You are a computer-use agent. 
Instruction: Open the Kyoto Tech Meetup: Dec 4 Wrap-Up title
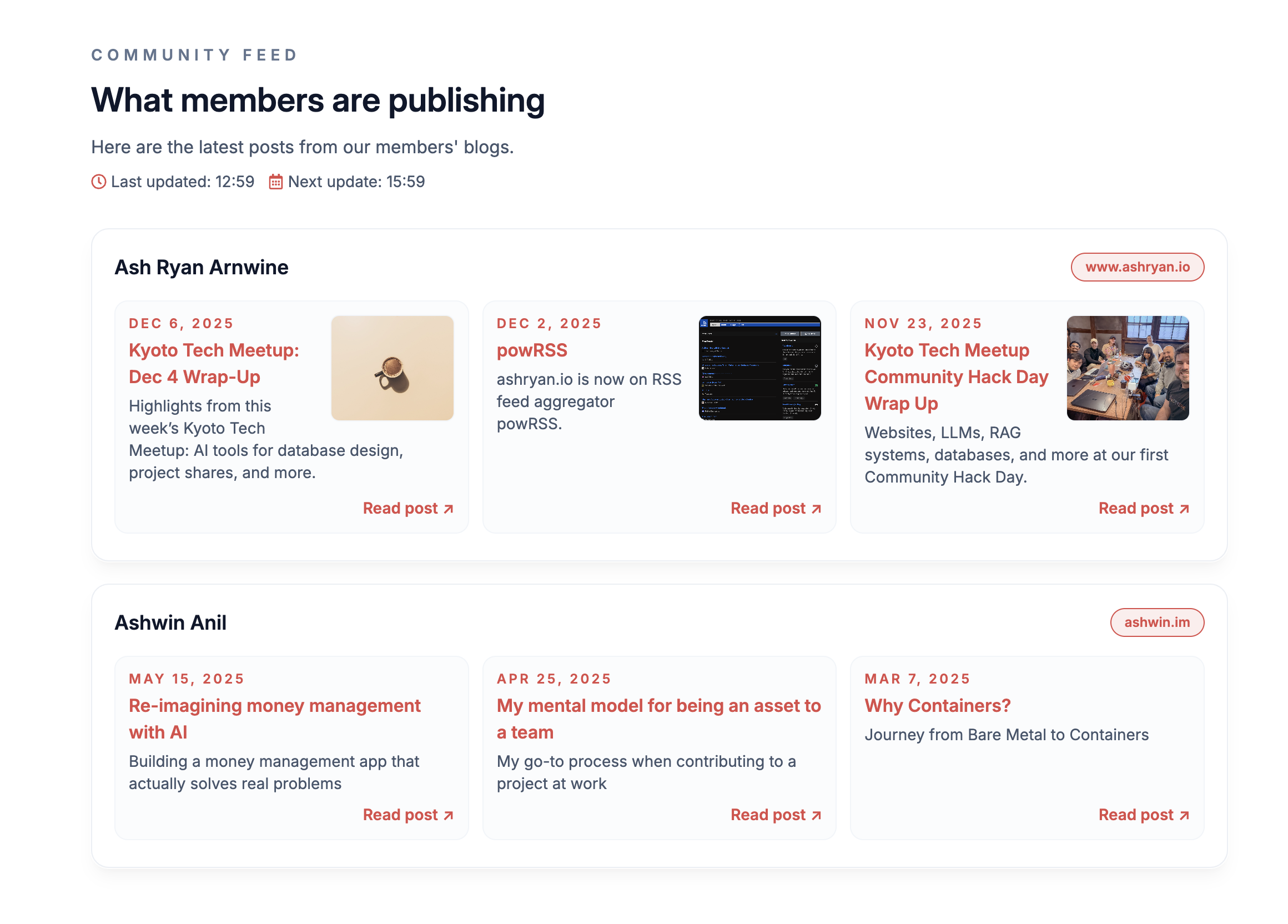(x=214, y=364)
